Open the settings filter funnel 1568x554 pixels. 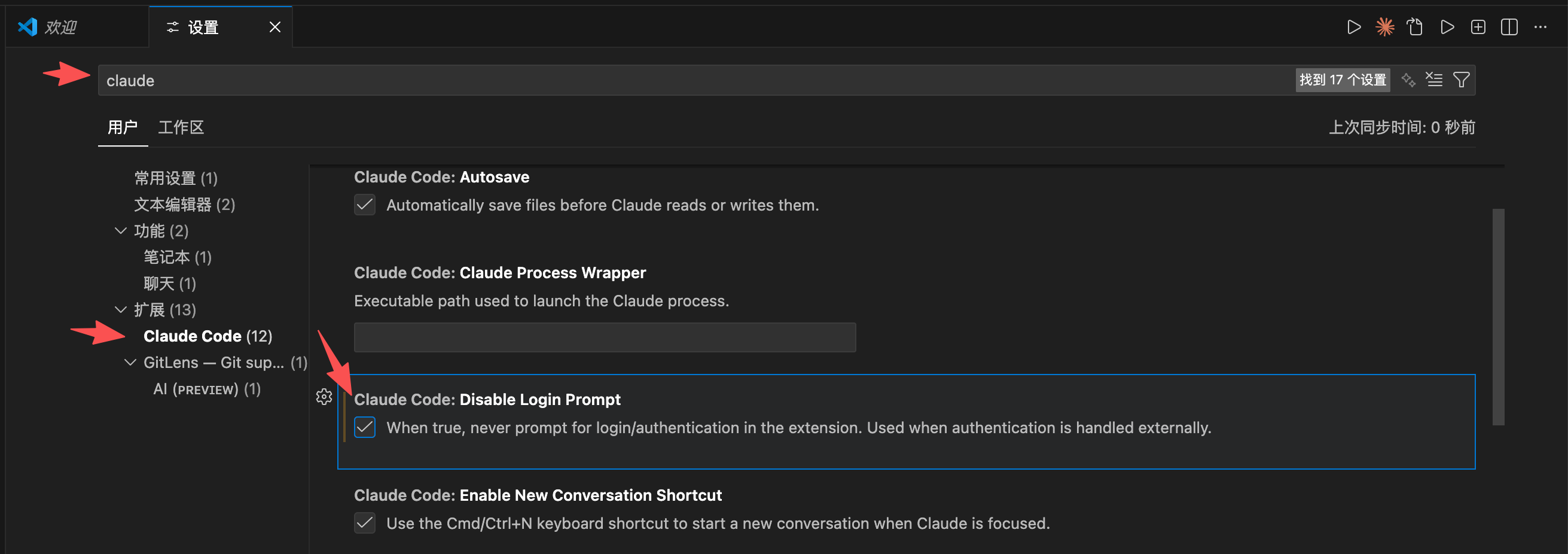[1461, 80]
